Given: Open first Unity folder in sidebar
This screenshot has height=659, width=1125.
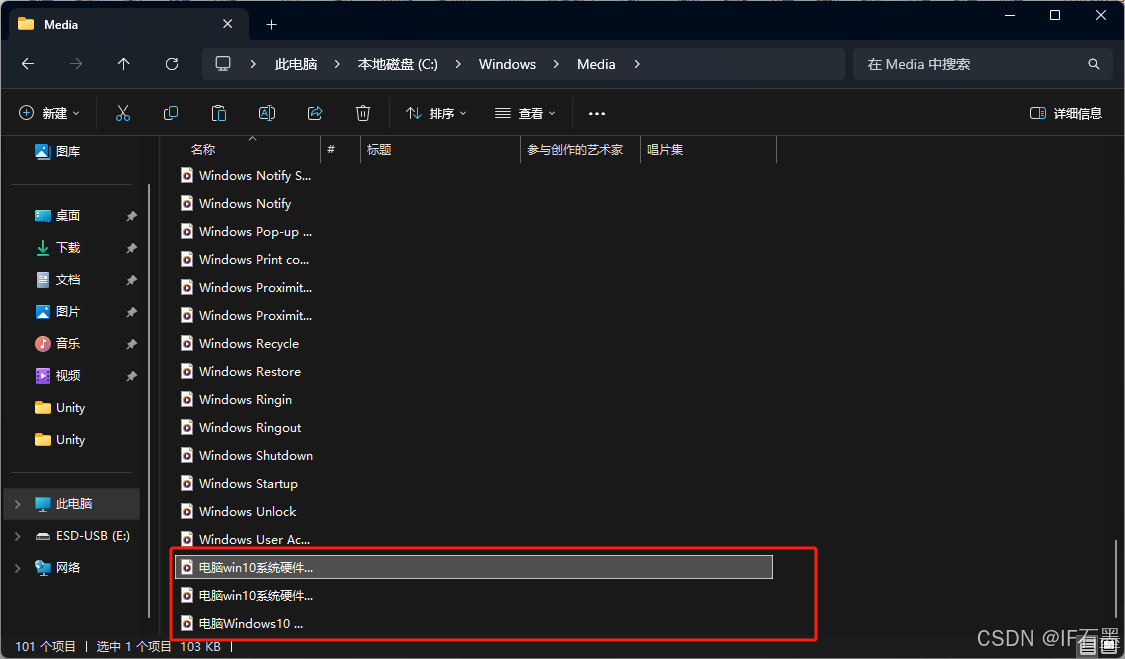Looking at the screenshot, I should [x=72, y=408].
